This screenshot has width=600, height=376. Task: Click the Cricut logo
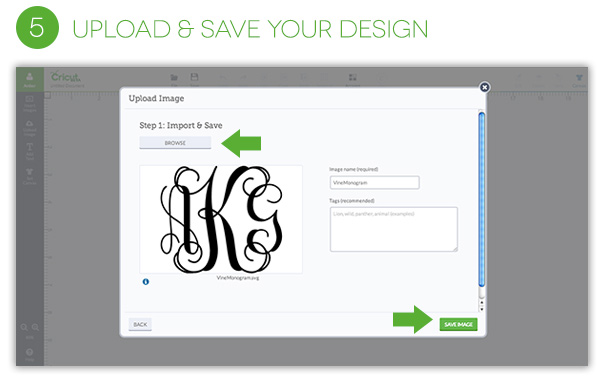65,77
